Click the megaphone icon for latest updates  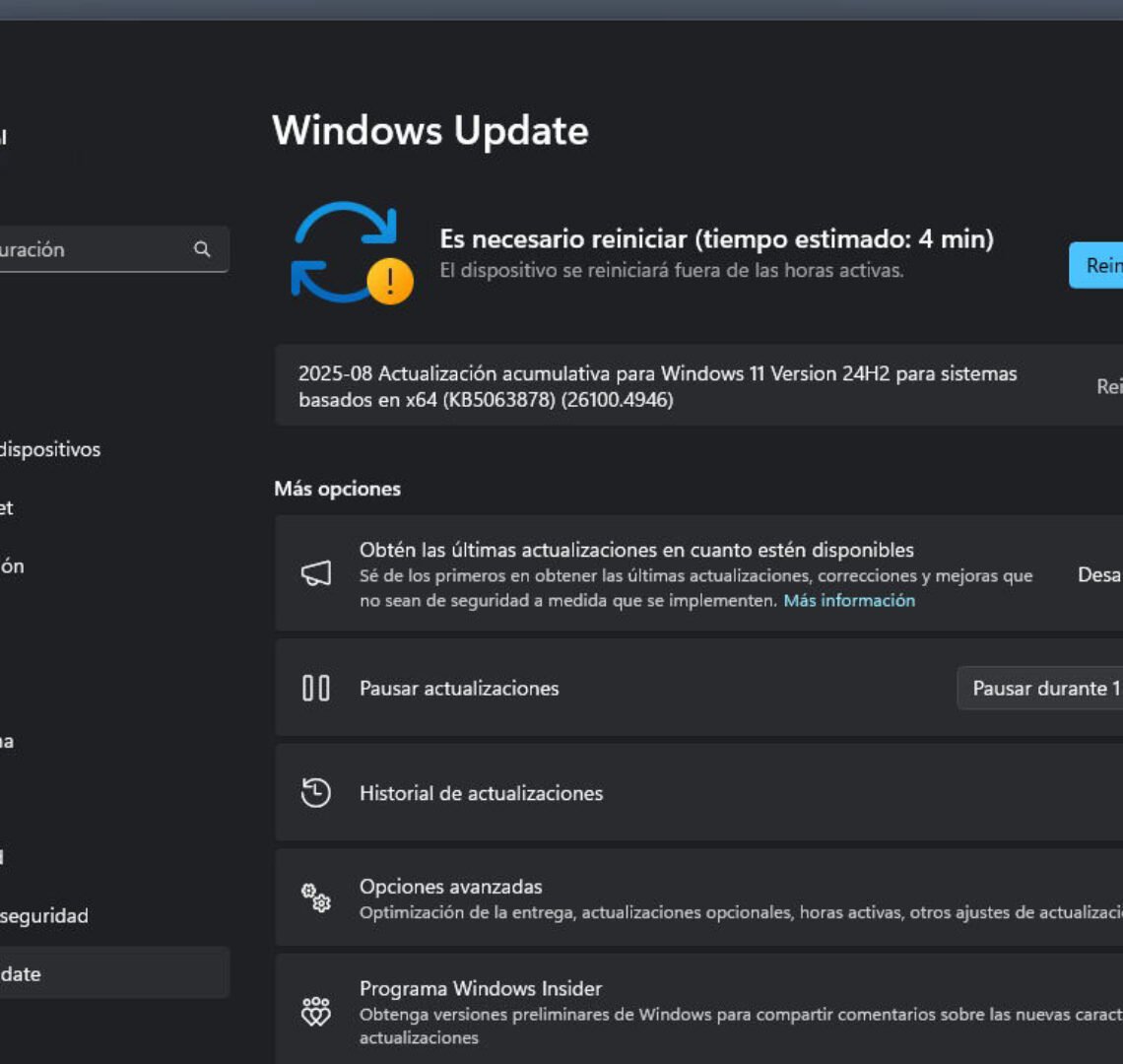click(316, 573)
